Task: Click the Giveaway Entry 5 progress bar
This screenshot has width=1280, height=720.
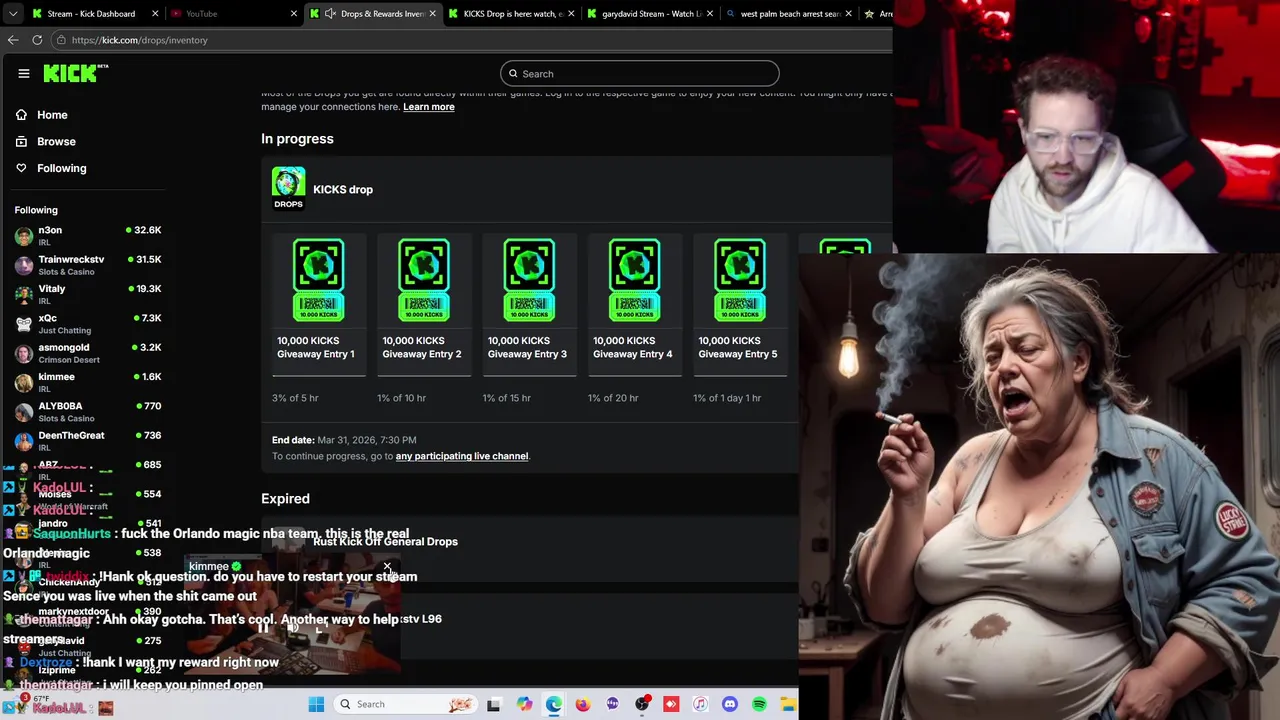Action: 740,375
